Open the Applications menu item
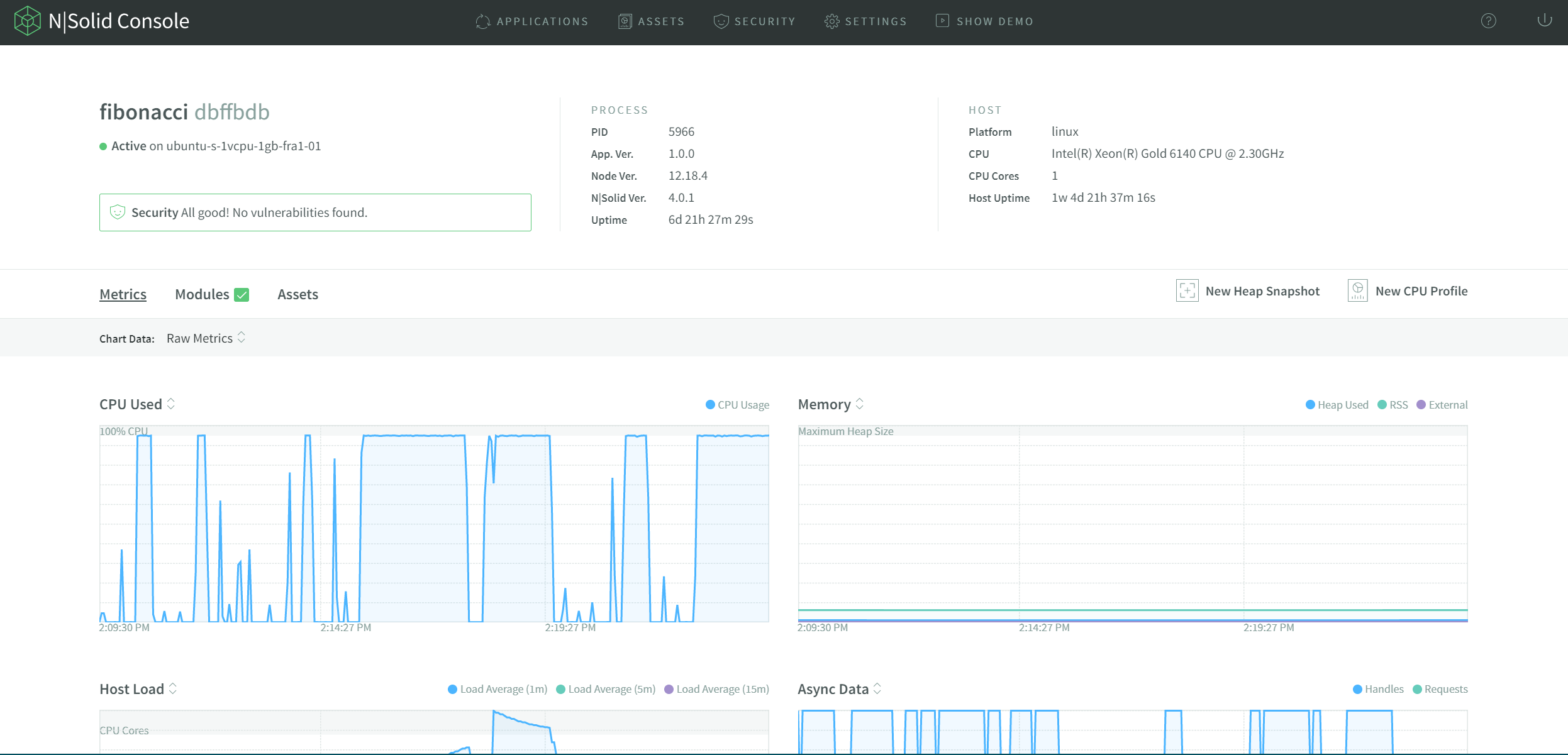The width and height of the screenshot is (1568, 755). tap(532, 21)
